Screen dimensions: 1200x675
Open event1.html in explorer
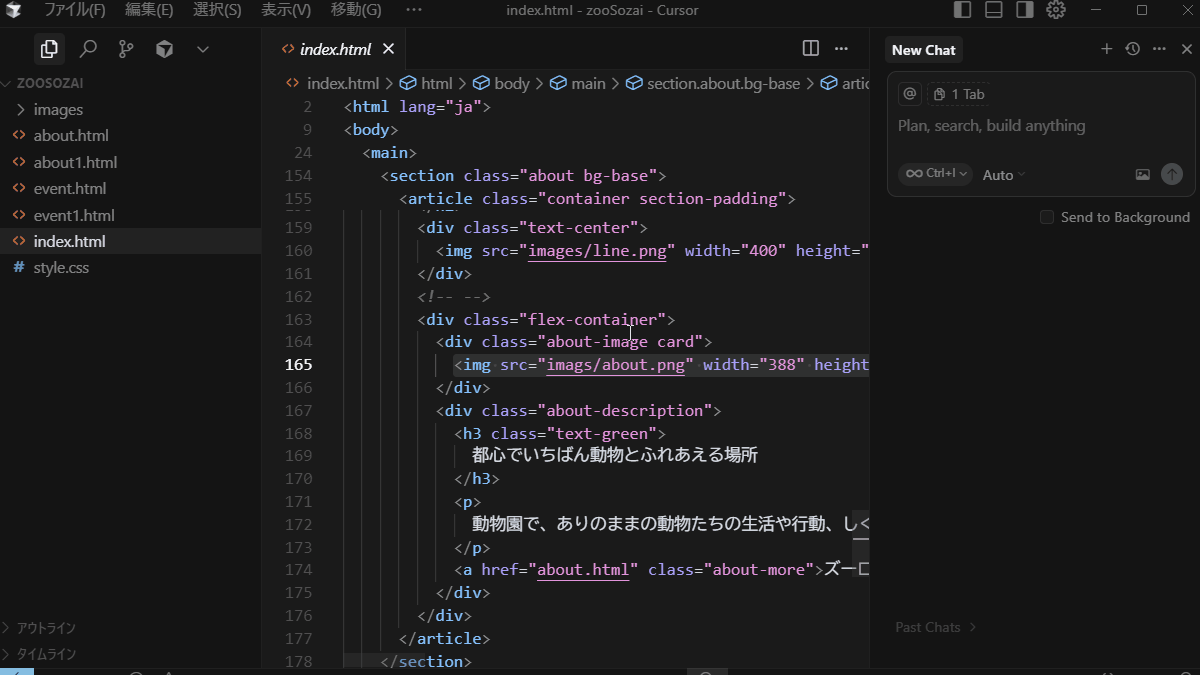click(131, 215)
